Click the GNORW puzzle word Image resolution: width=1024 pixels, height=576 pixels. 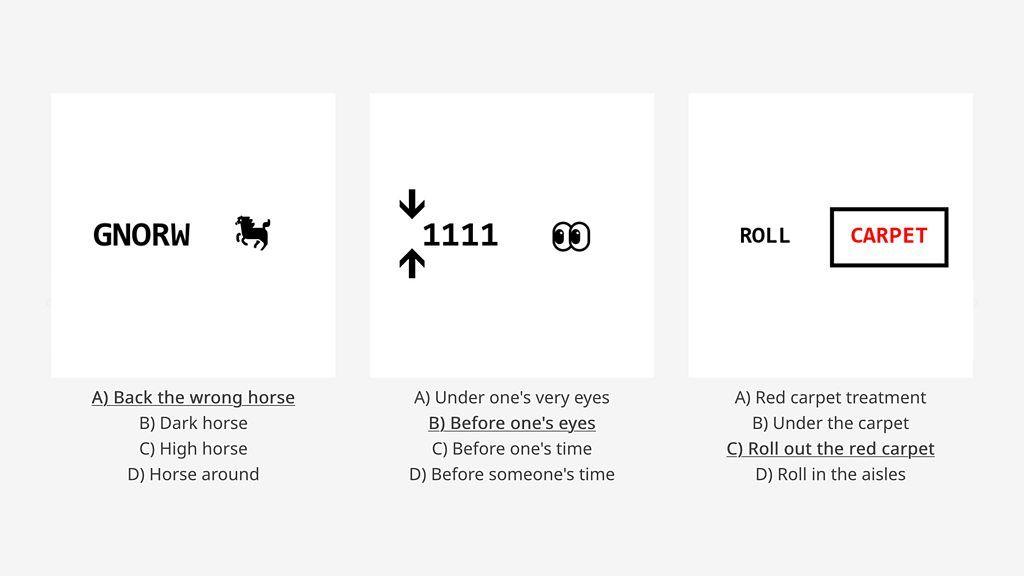[x=142, y=235]
